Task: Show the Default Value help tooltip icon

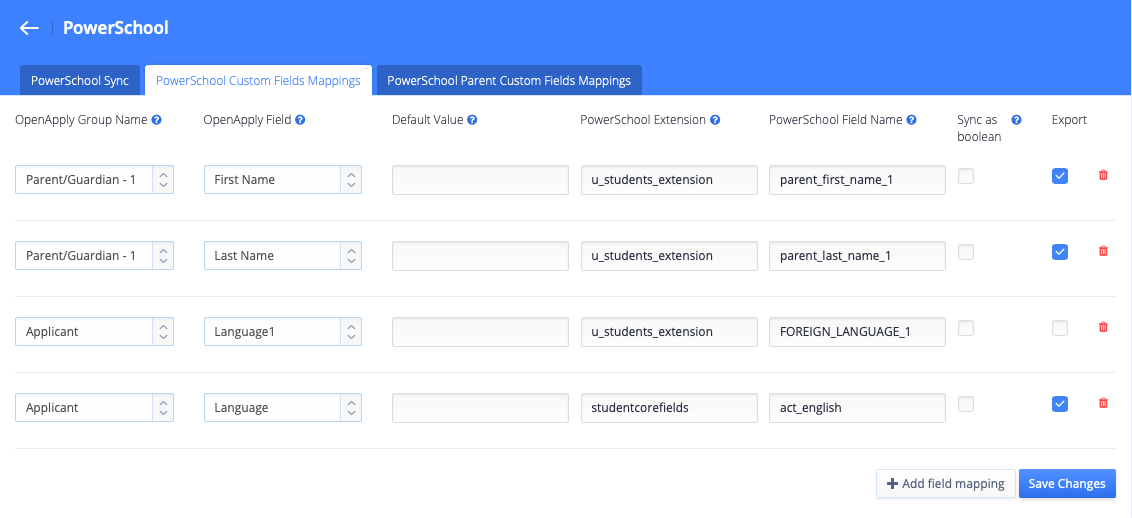Action: coord(472,120)
